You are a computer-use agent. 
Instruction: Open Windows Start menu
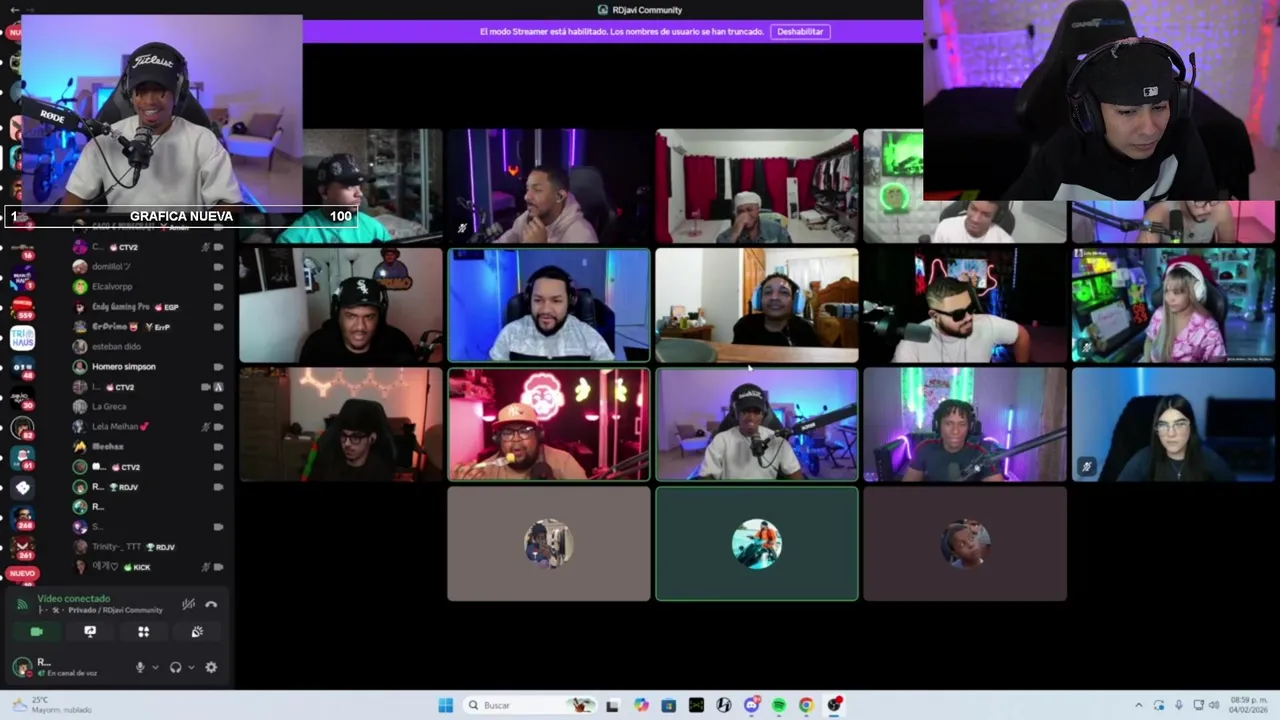pos(446,705)
